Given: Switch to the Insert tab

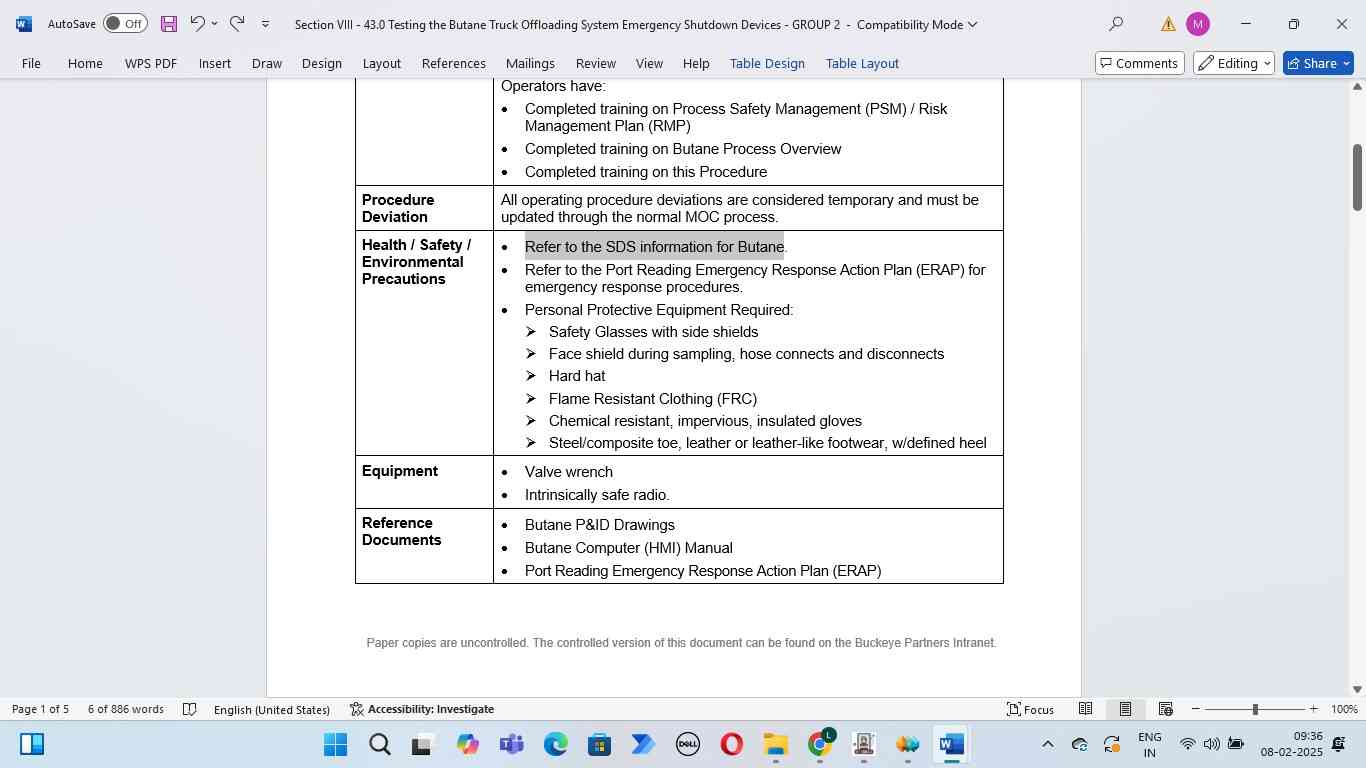Looking at the screenshot, I should tap(214, 63).
